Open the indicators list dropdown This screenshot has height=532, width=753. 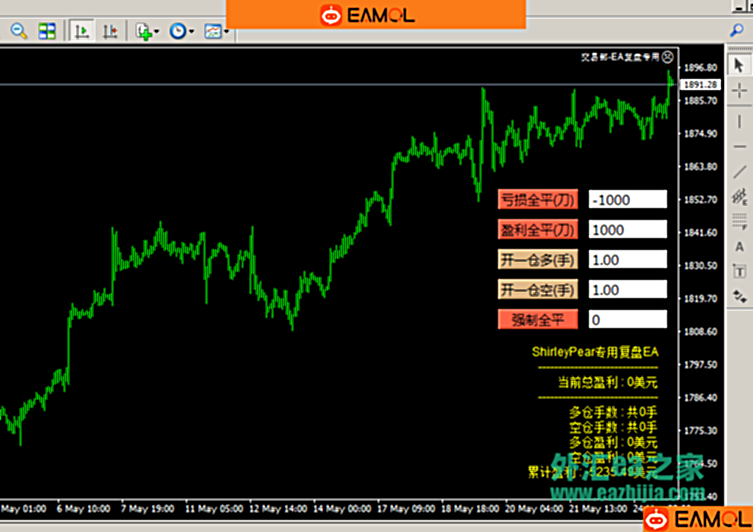click(147, 31)
